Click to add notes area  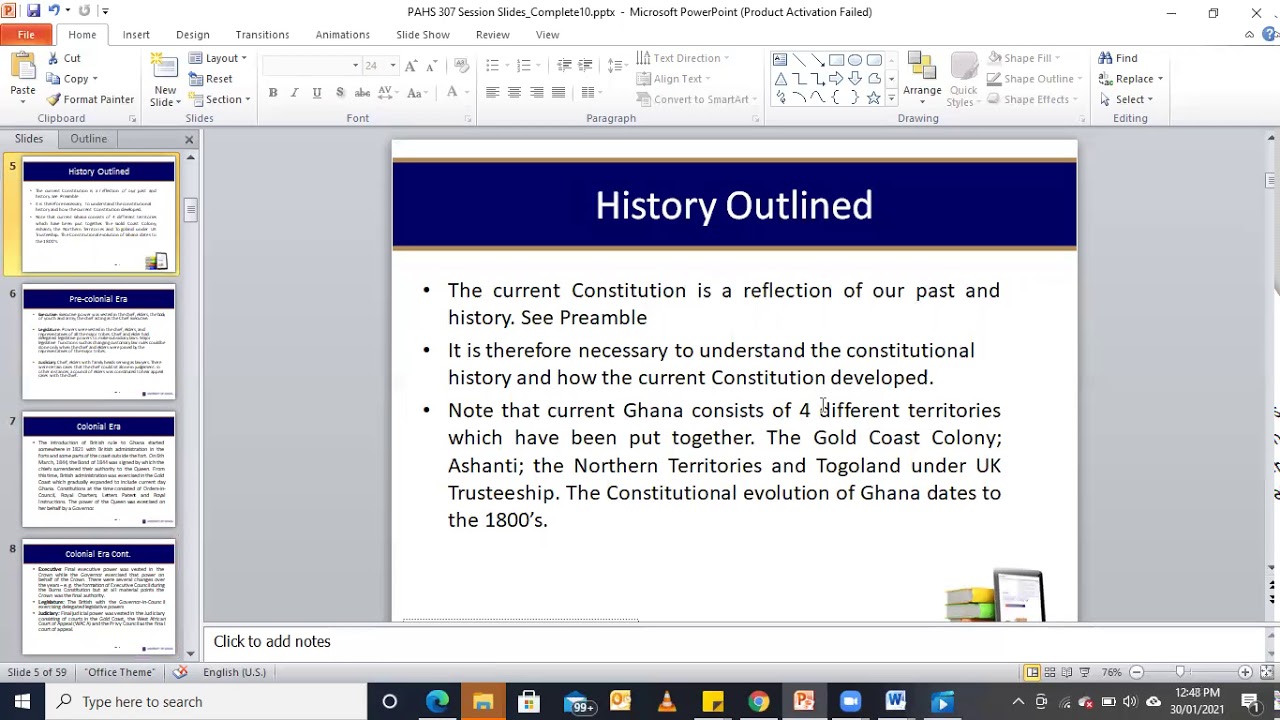(735, 642)
